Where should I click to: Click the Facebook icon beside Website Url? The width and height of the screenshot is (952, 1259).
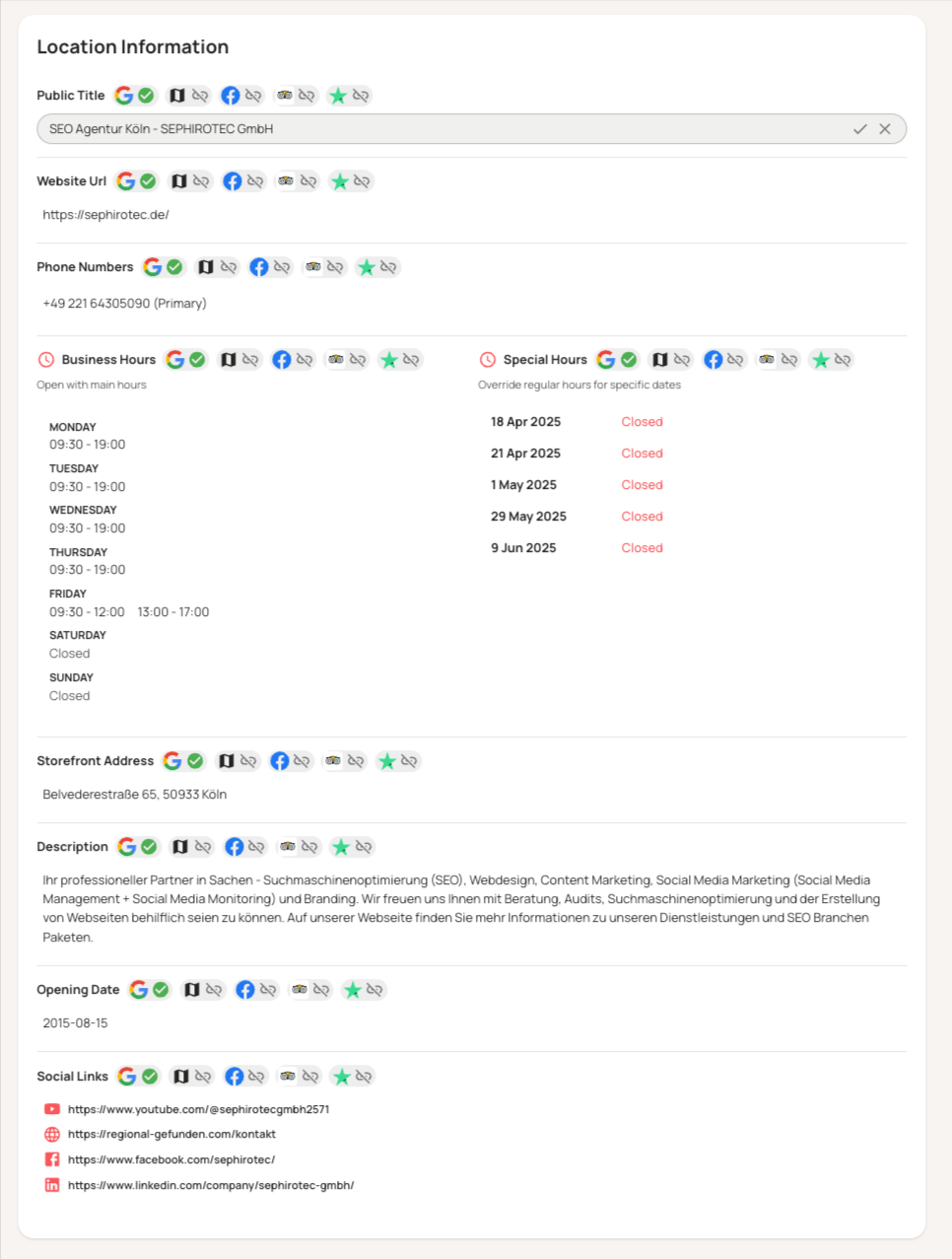tap(232, 181)
